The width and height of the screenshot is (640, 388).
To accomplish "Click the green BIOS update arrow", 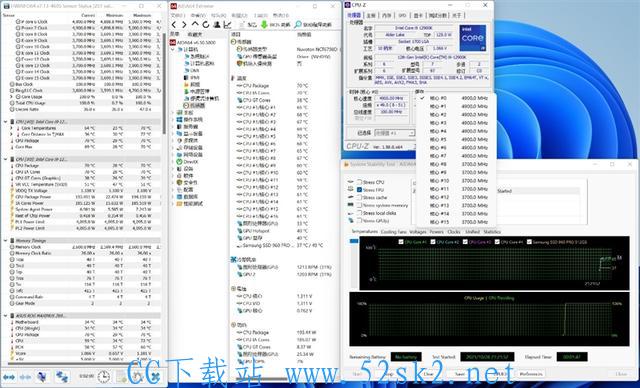I will point(264,24).
